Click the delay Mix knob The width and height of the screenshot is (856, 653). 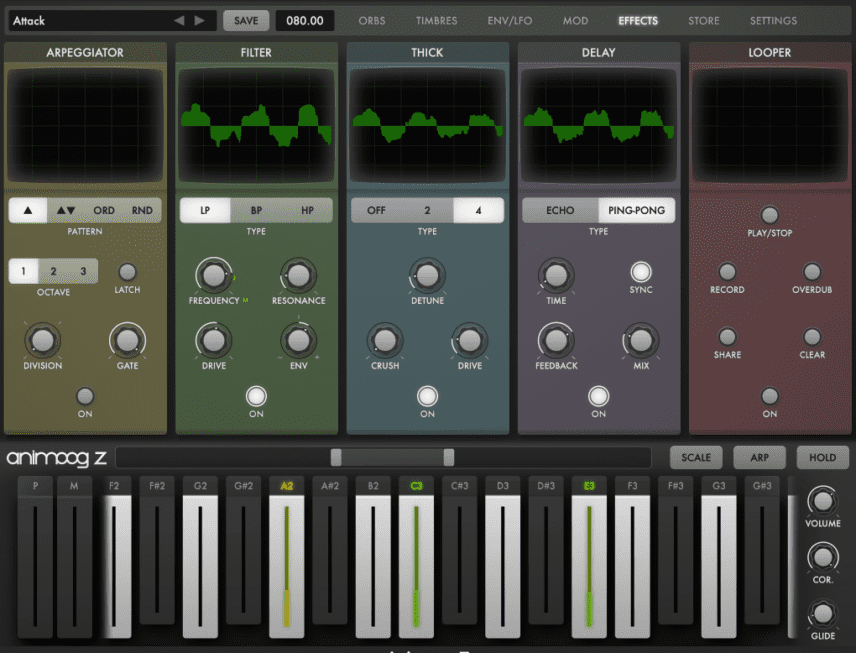[x=641, y=341]
